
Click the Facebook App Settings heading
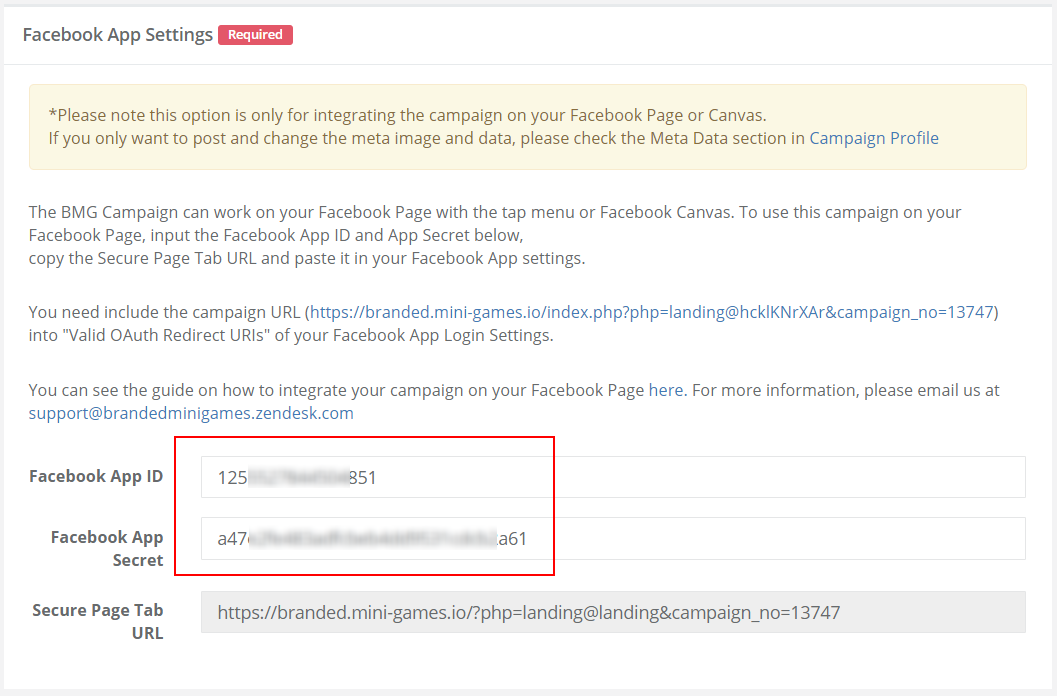[x=118, y=34]
